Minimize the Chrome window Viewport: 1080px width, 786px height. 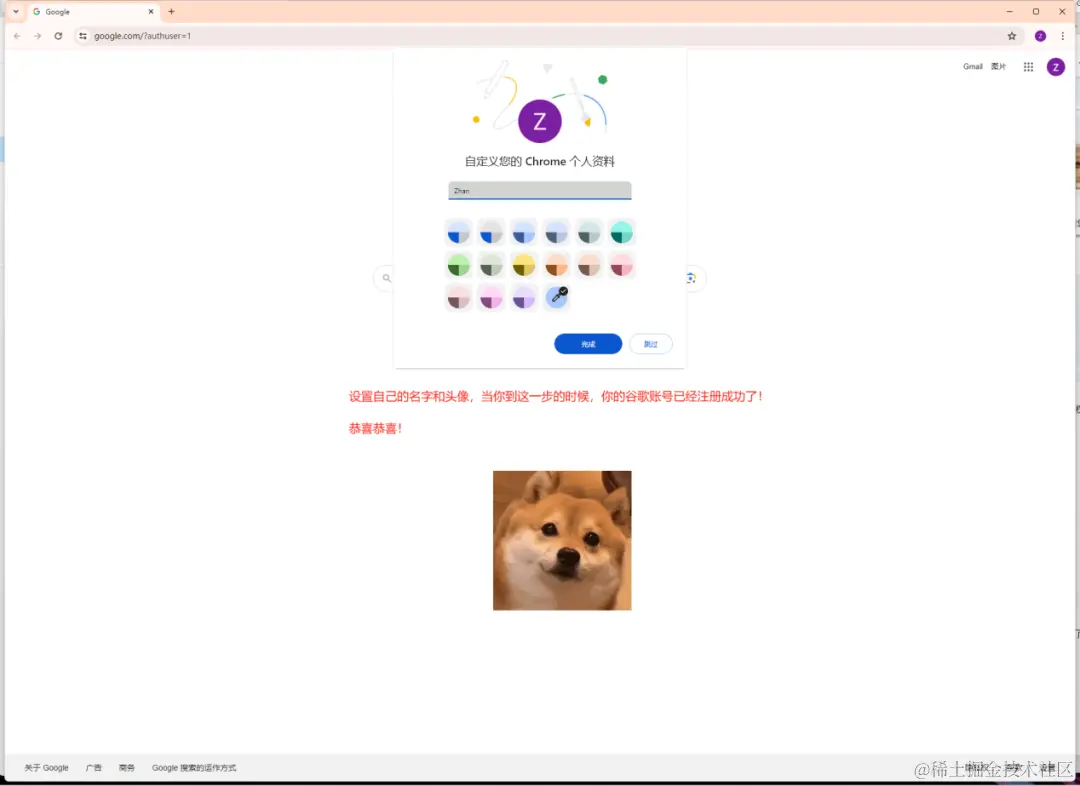pos(1009,12)
